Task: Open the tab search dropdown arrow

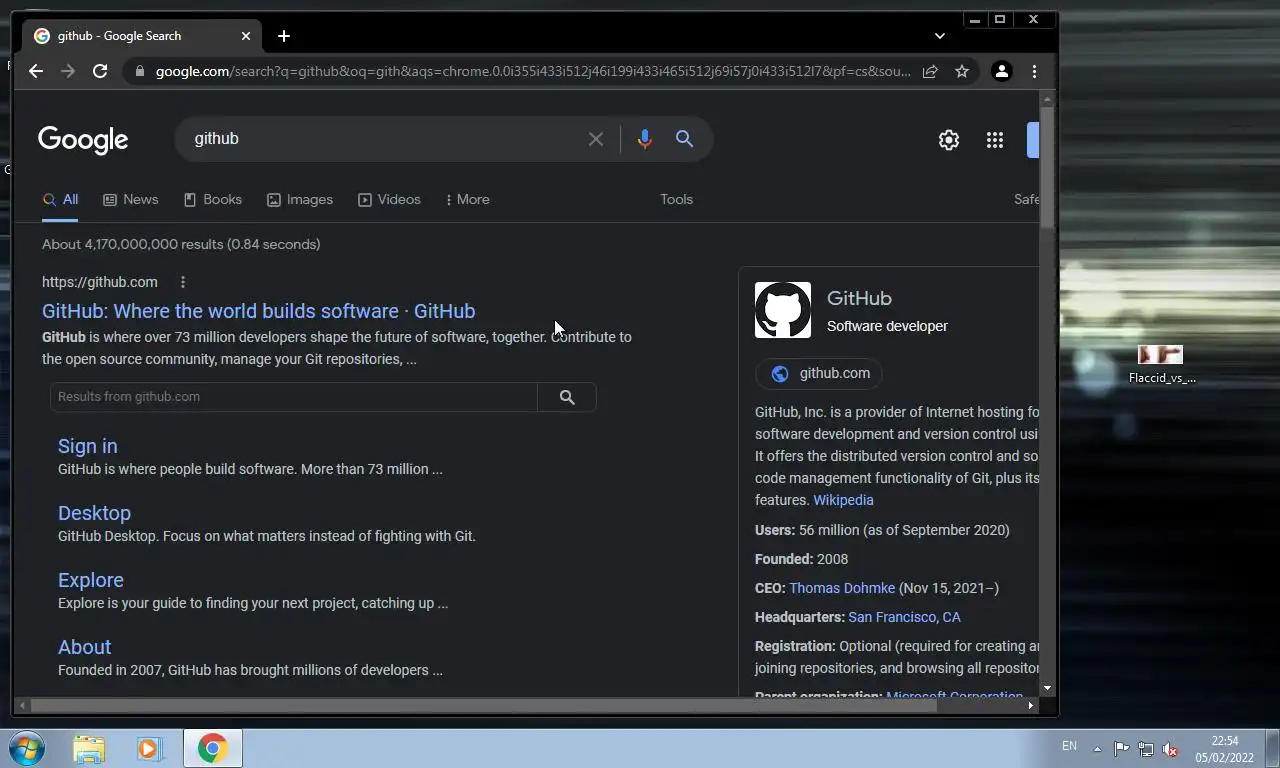Action: click(939, 36)
